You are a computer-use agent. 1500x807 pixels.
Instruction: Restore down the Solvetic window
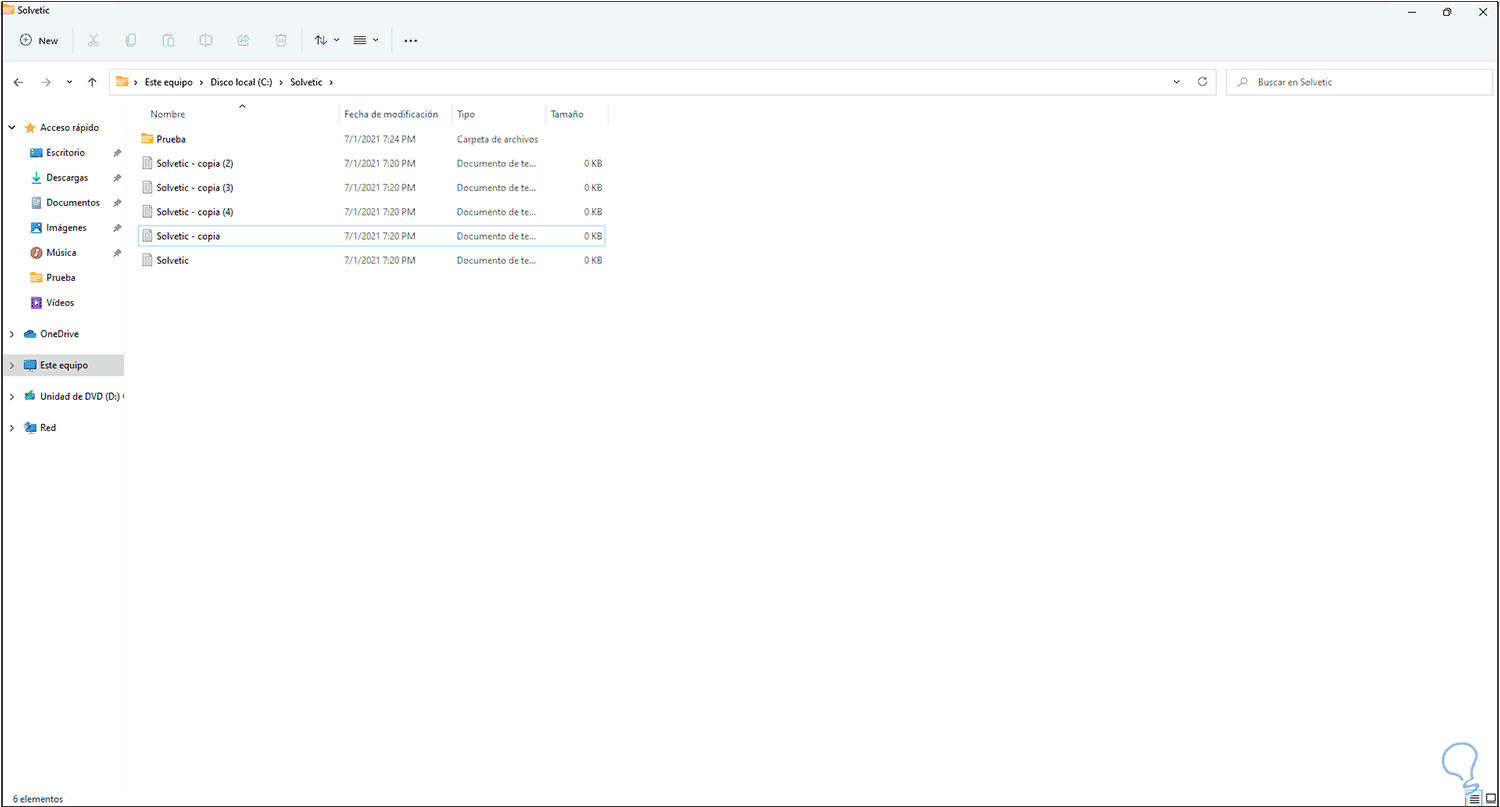coord(1447,11)
